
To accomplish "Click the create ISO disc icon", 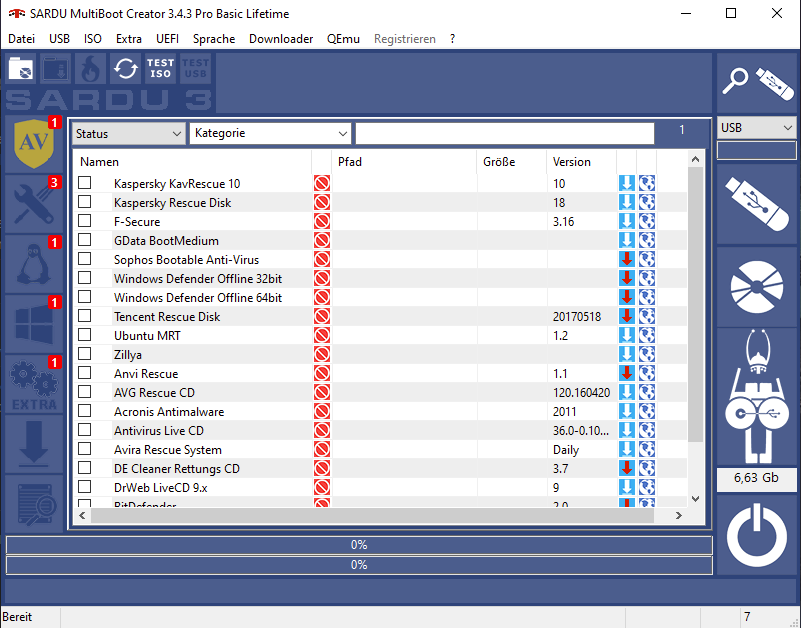I will (757, 287).
